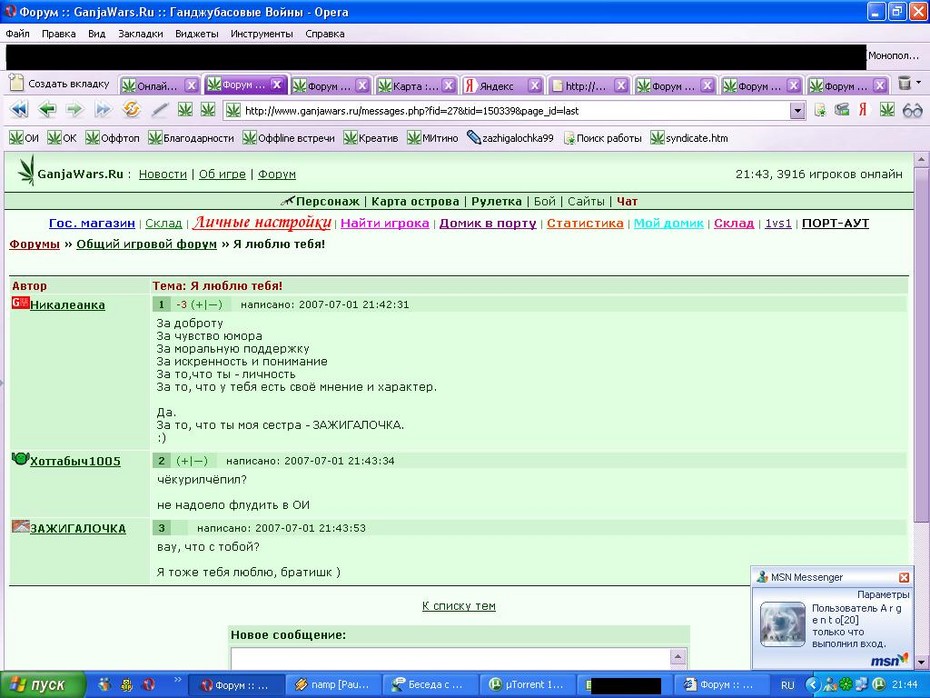Click the orange reload page icon

point(131,110)
